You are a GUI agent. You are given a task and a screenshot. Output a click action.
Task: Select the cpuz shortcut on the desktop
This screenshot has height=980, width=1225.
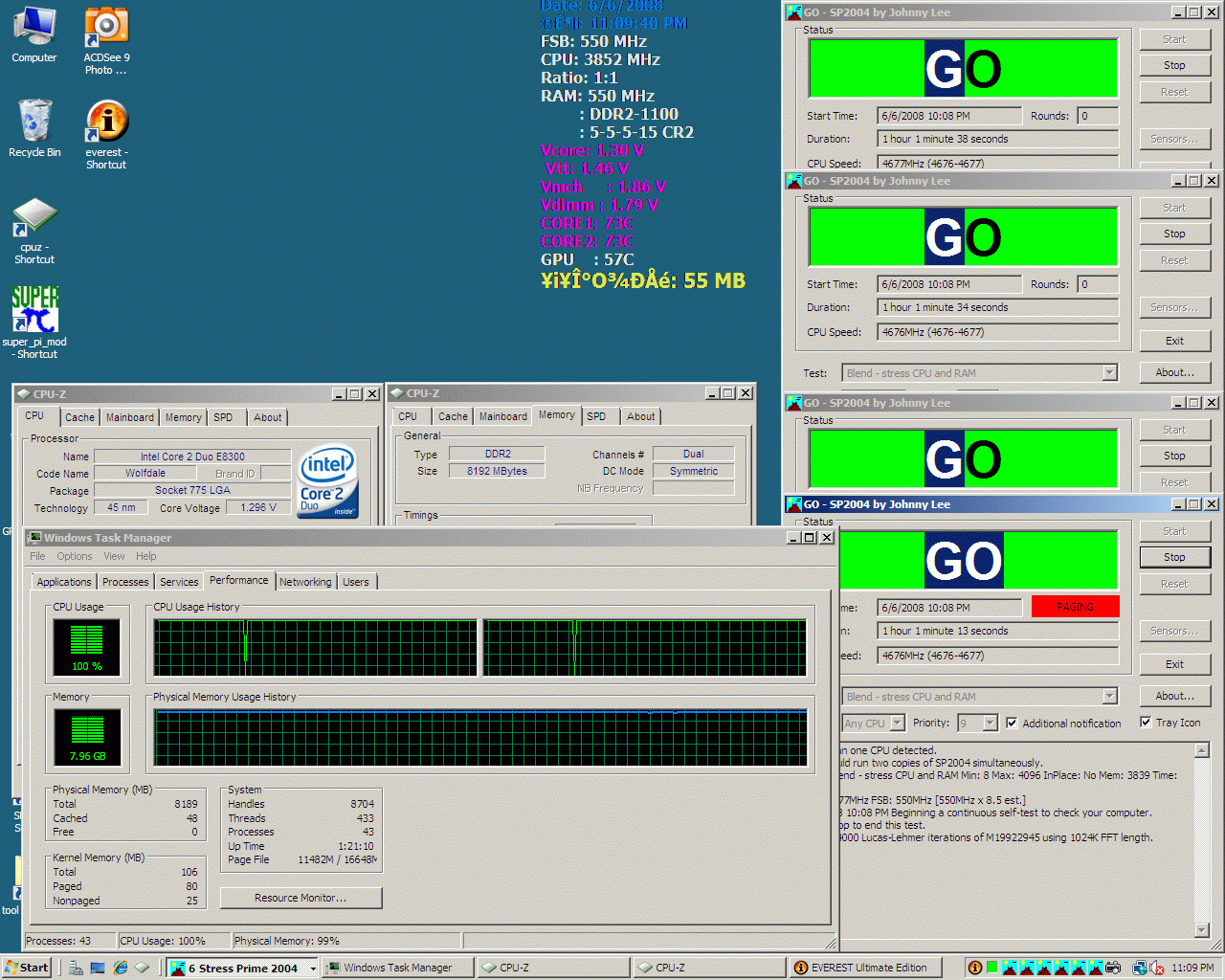pos(34,232)
